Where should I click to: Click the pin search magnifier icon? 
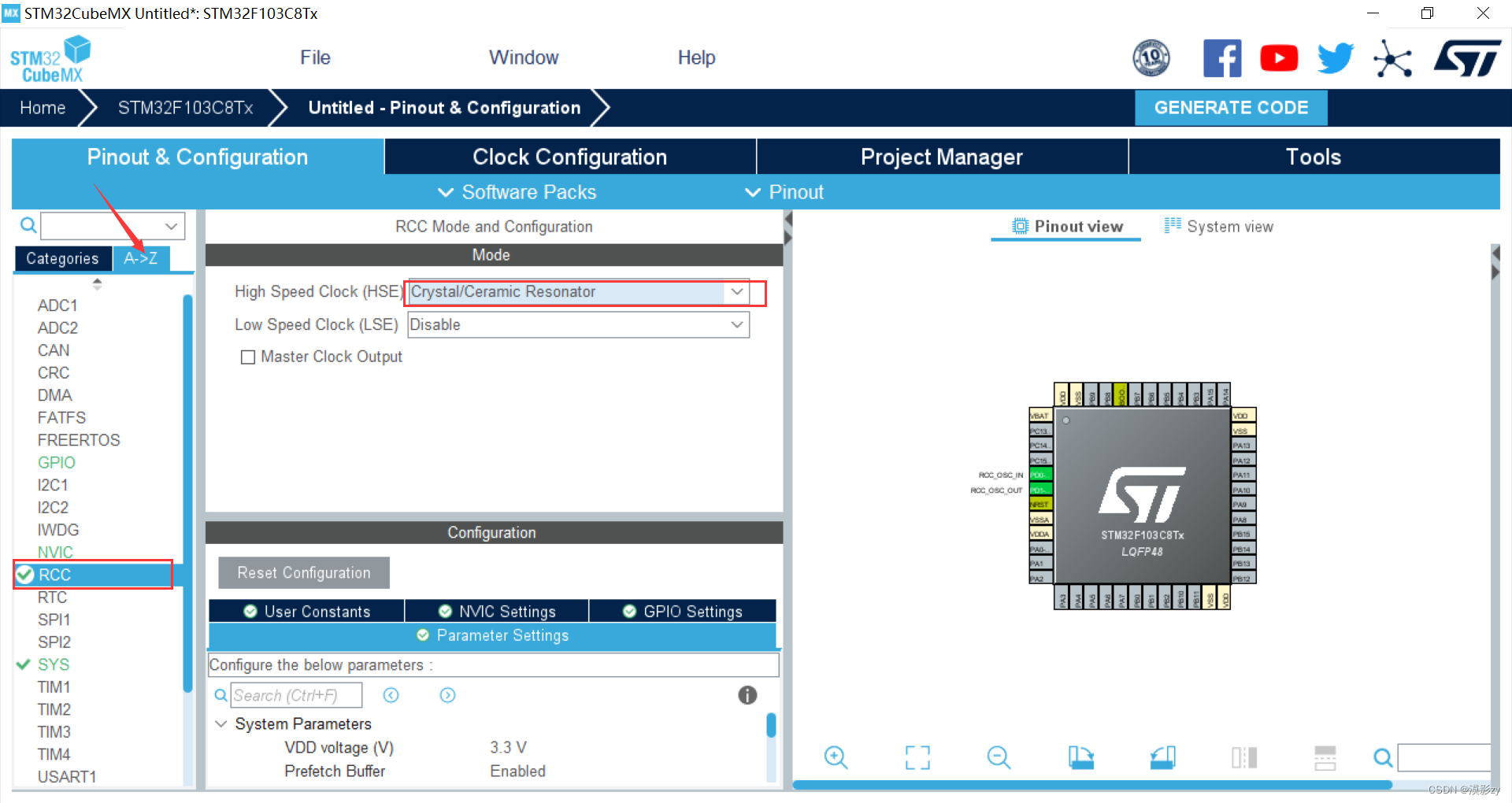coord(1383,757)
